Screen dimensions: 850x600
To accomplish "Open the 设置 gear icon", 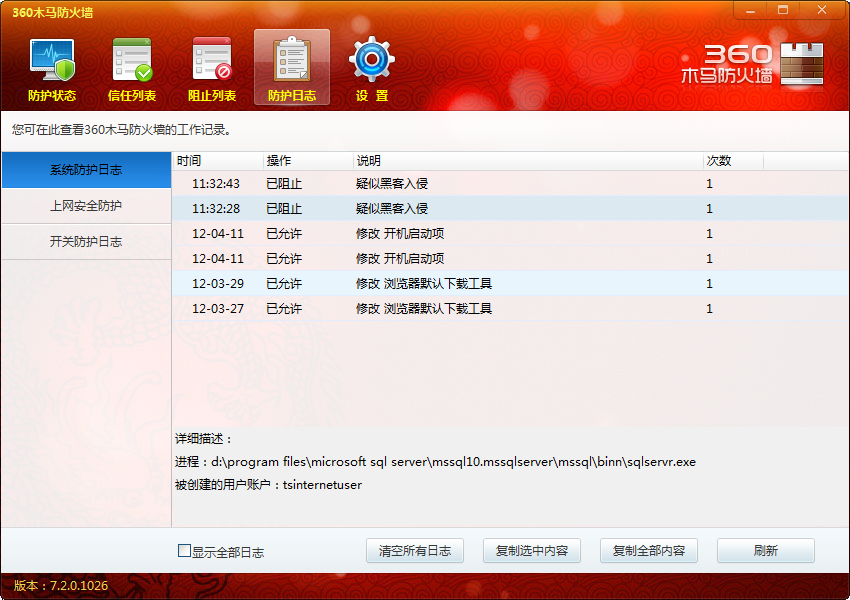I will pyautogui.click(x=372, y=68).
